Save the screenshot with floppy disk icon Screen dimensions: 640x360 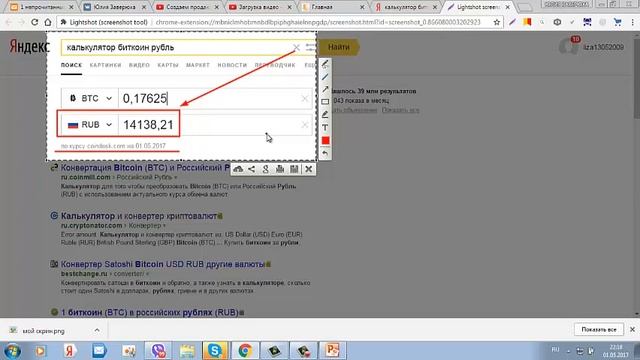coord(294,169)
